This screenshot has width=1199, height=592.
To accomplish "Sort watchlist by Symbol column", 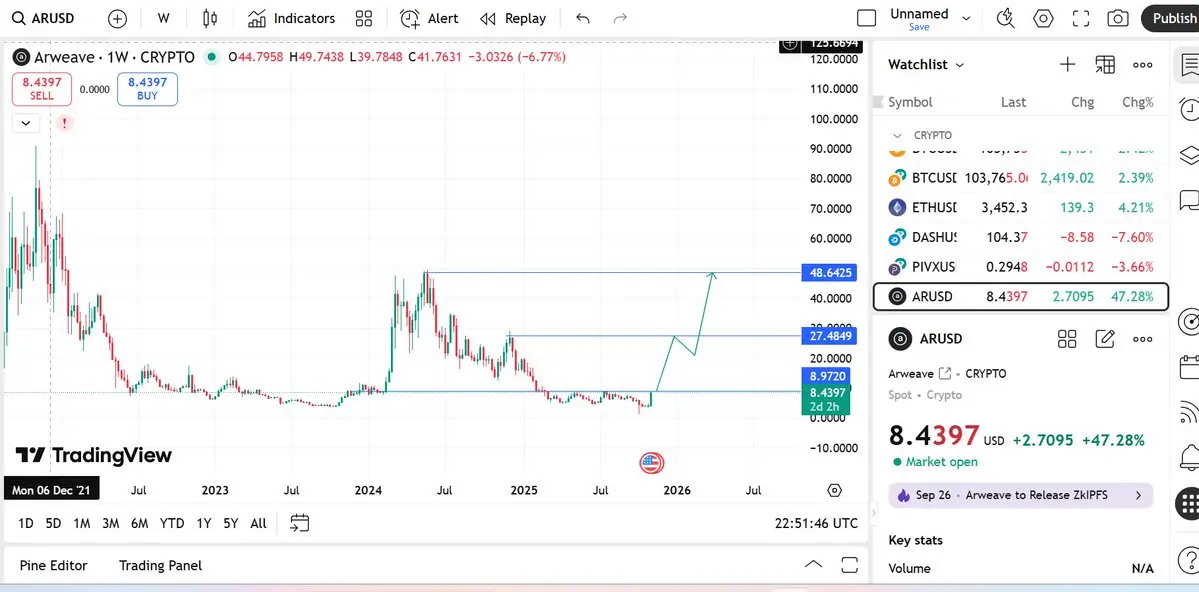I will [x=910, y=102].
